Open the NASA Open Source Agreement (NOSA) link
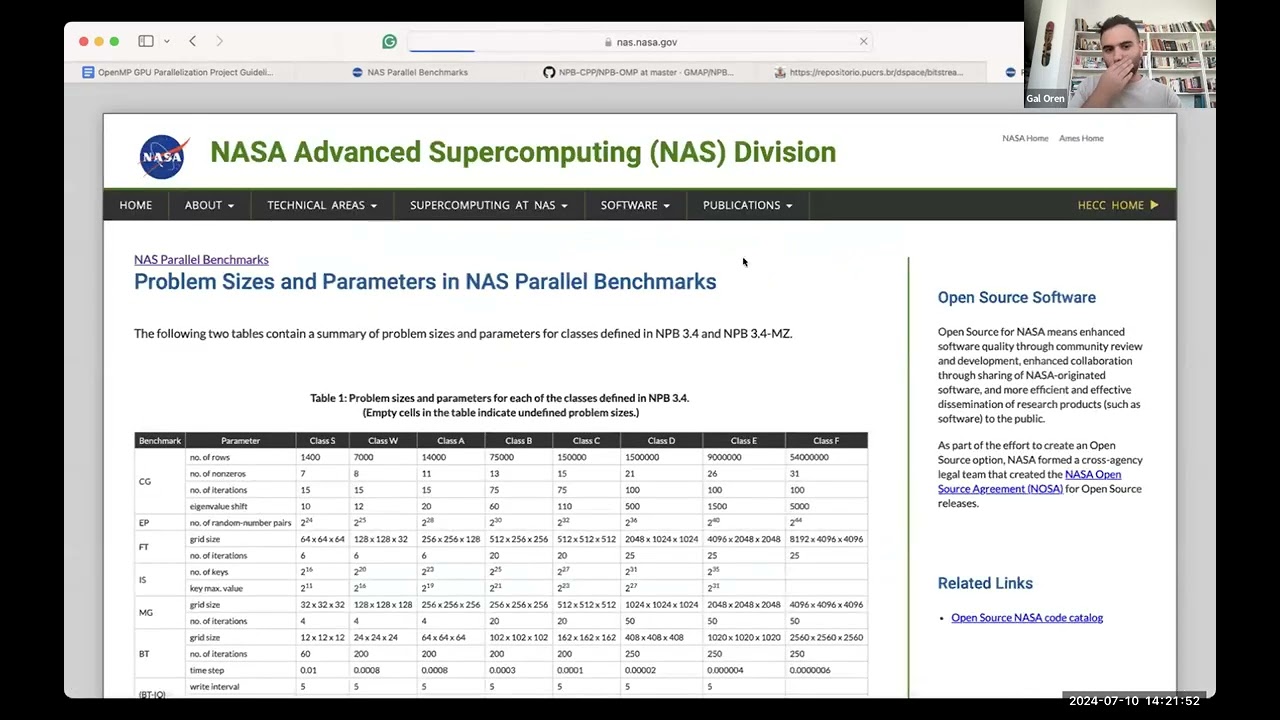 1029,482
